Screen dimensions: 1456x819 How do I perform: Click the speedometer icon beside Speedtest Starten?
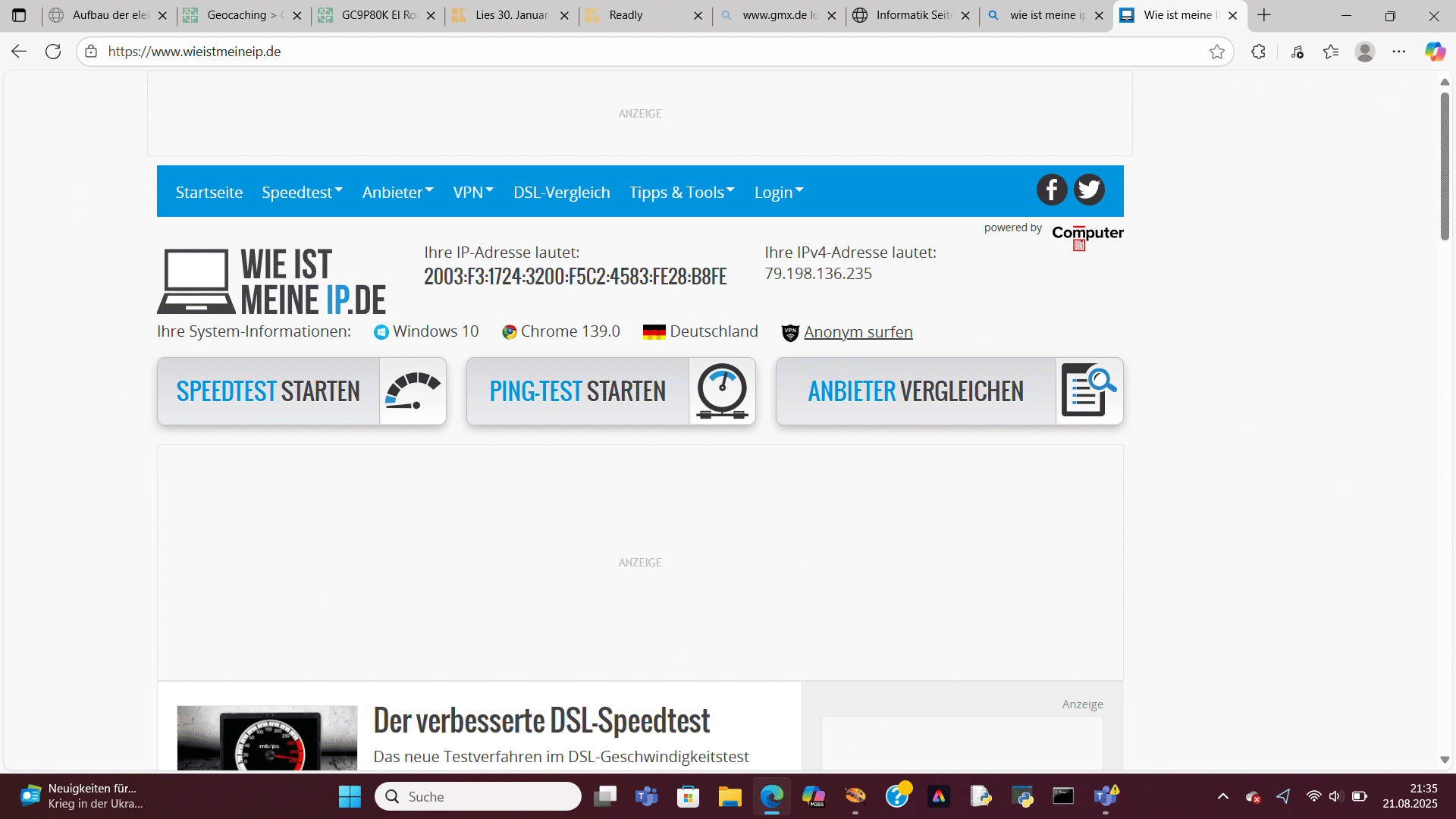click(x=413, y=391)
